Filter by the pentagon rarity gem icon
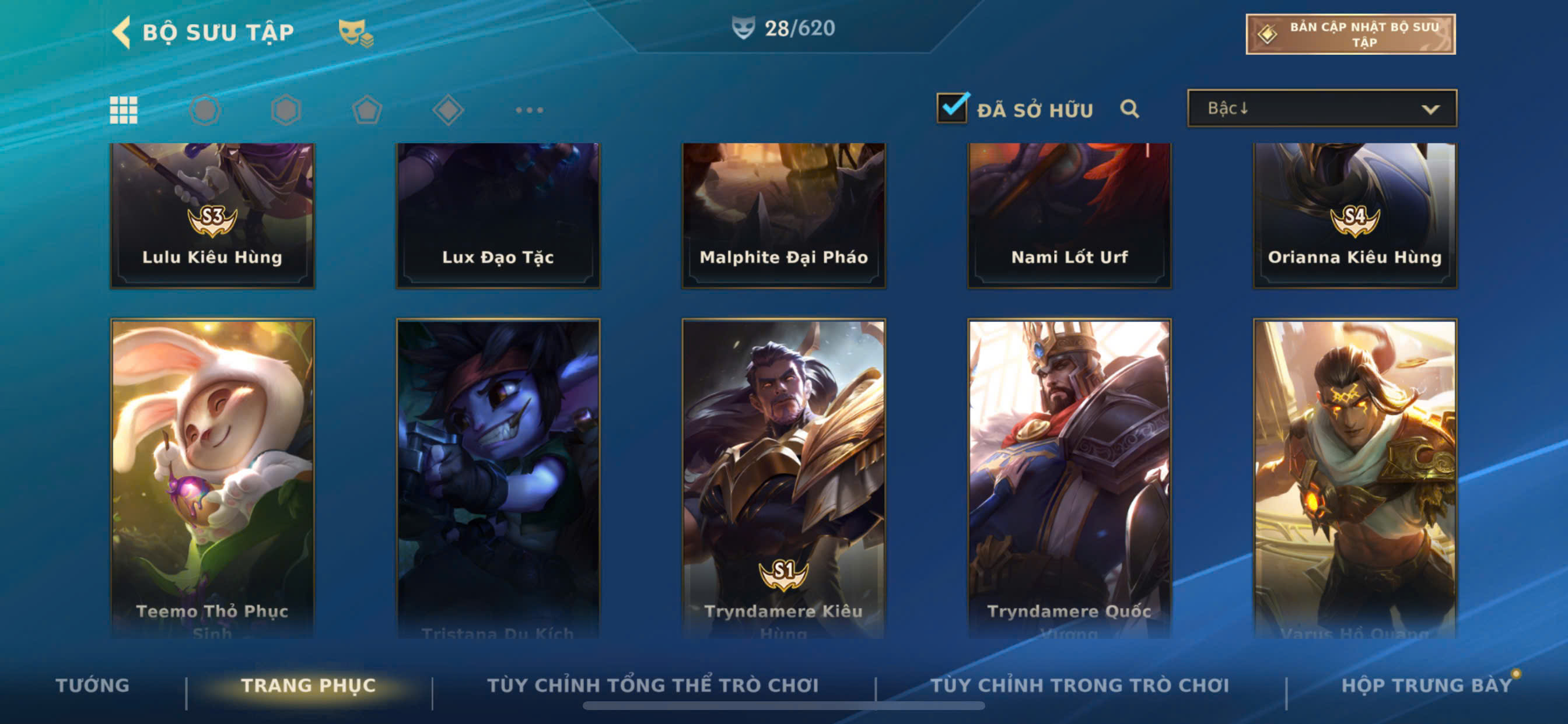 (x=367, y=110)
